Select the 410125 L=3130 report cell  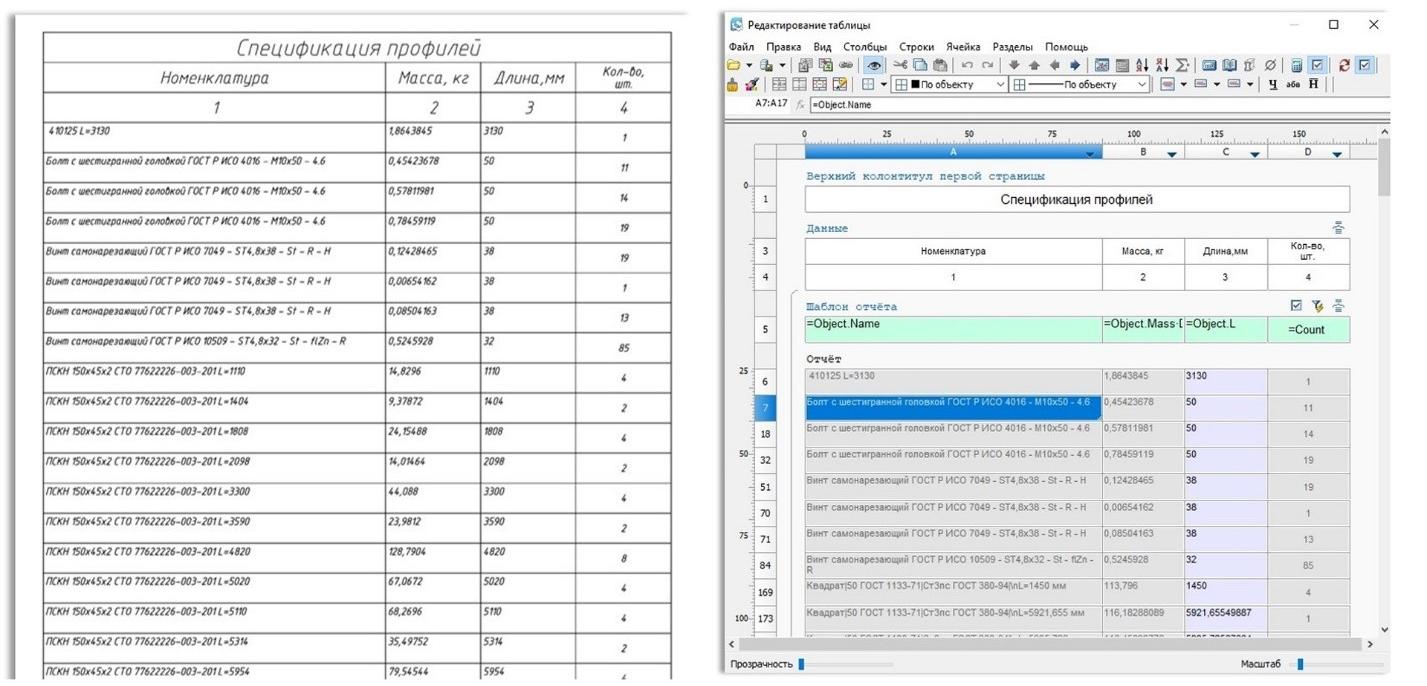pos(953,381)
